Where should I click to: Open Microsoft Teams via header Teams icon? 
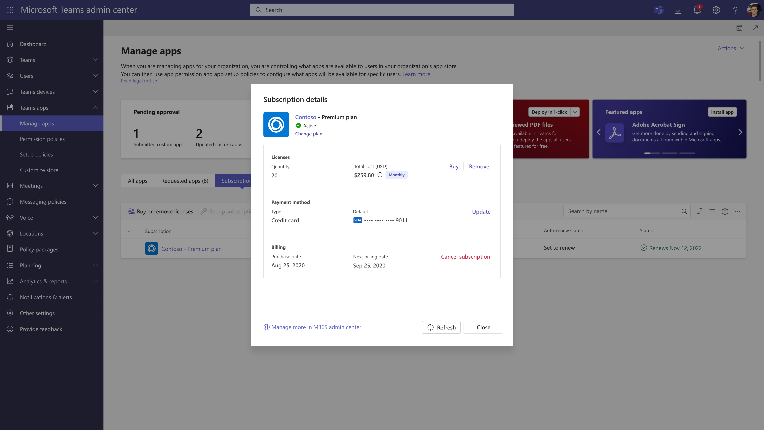point(659,10)
